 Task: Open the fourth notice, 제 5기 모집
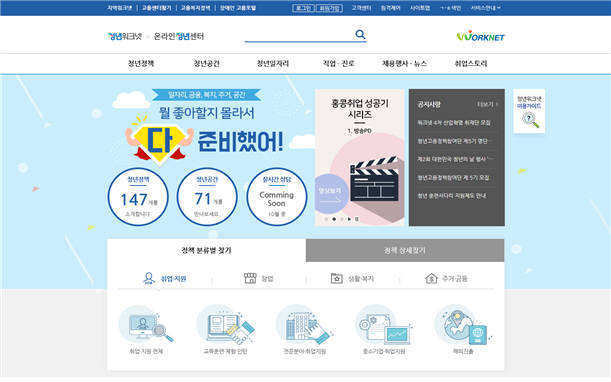[x=453, y=178]
